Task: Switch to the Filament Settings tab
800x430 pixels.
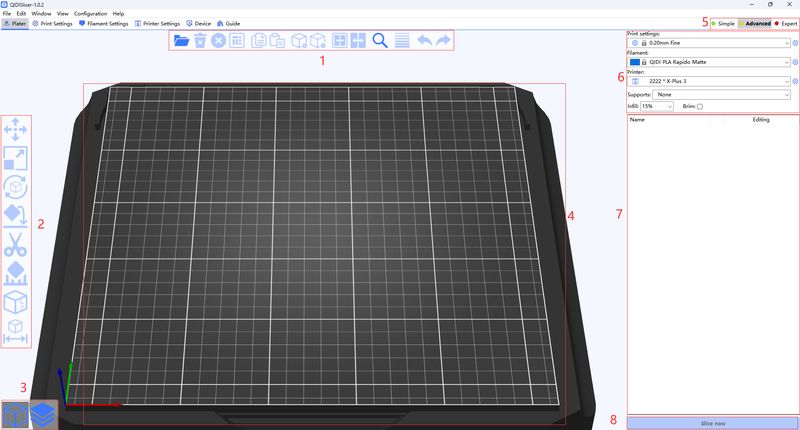Action: pos(105,22)
